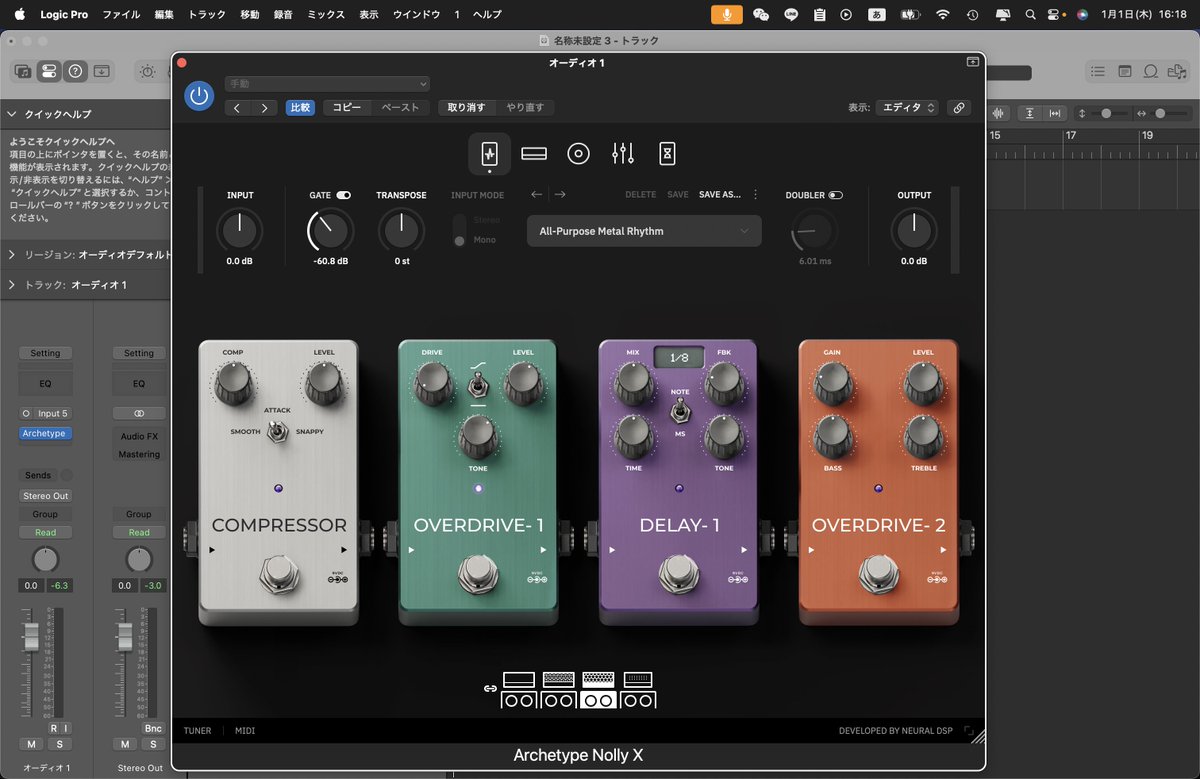Mute the オーディオ 1 channel strip
This screenshot has width=1200, height=779.
pyautogui.click(x=32, y=744)
